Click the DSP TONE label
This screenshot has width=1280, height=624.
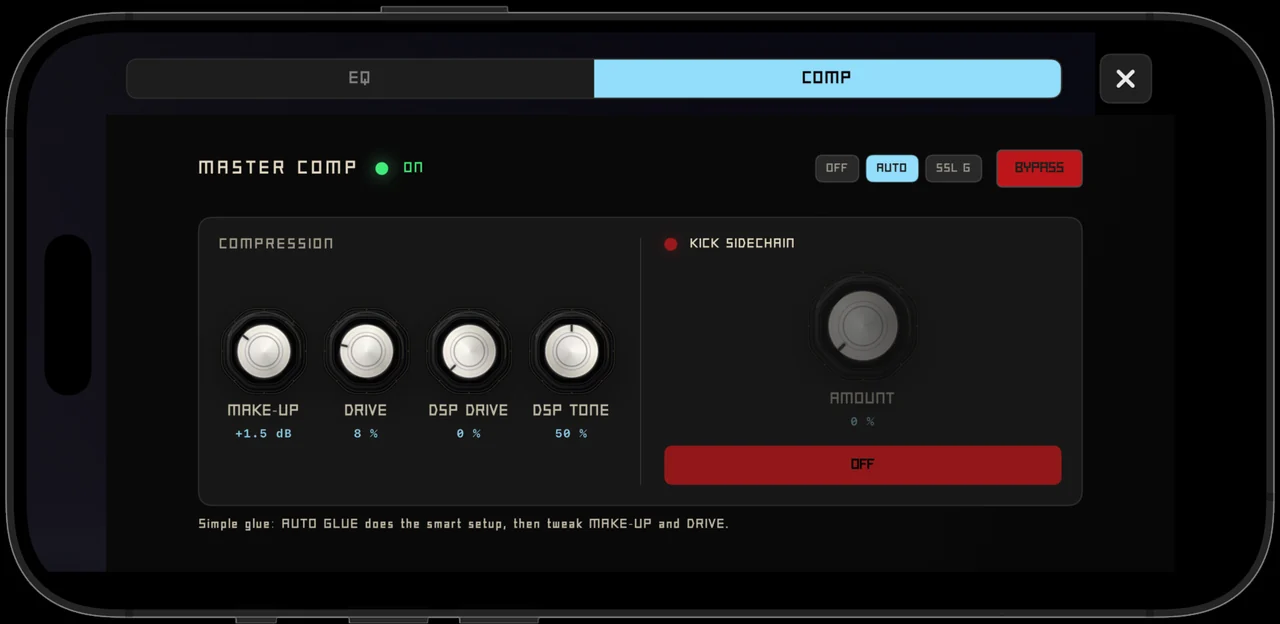[571, 410]
